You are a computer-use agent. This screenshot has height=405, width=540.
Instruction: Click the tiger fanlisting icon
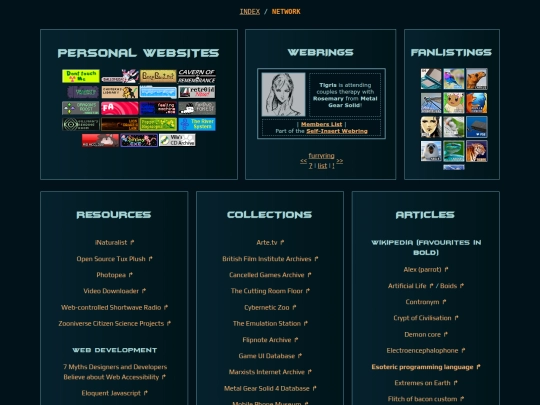point(477,151)
